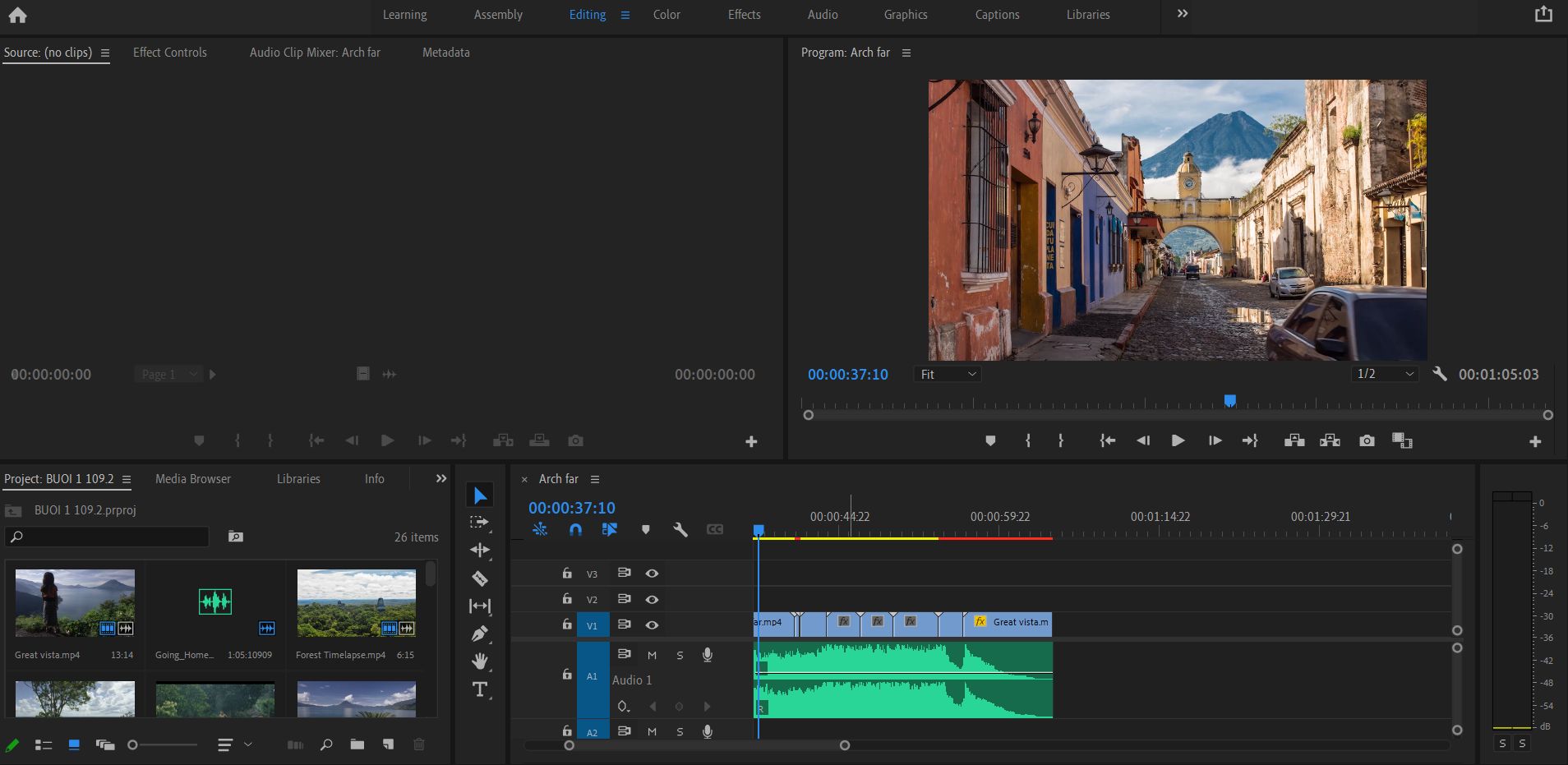Click the Lift button in Program monitor
This screenshot has height=765, width=1568.
pyautogui.click(x=1294, y=441)
